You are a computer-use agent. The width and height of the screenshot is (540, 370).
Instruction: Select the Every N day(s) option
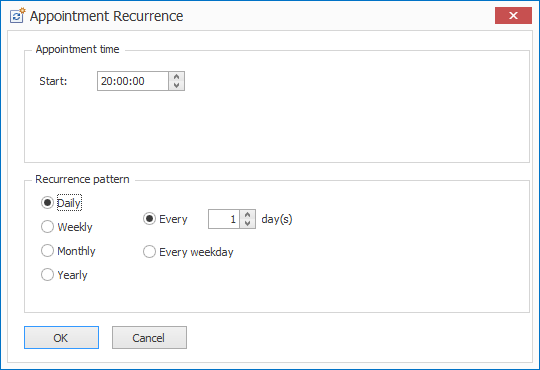pyautogui.click(x=149, y=219)
